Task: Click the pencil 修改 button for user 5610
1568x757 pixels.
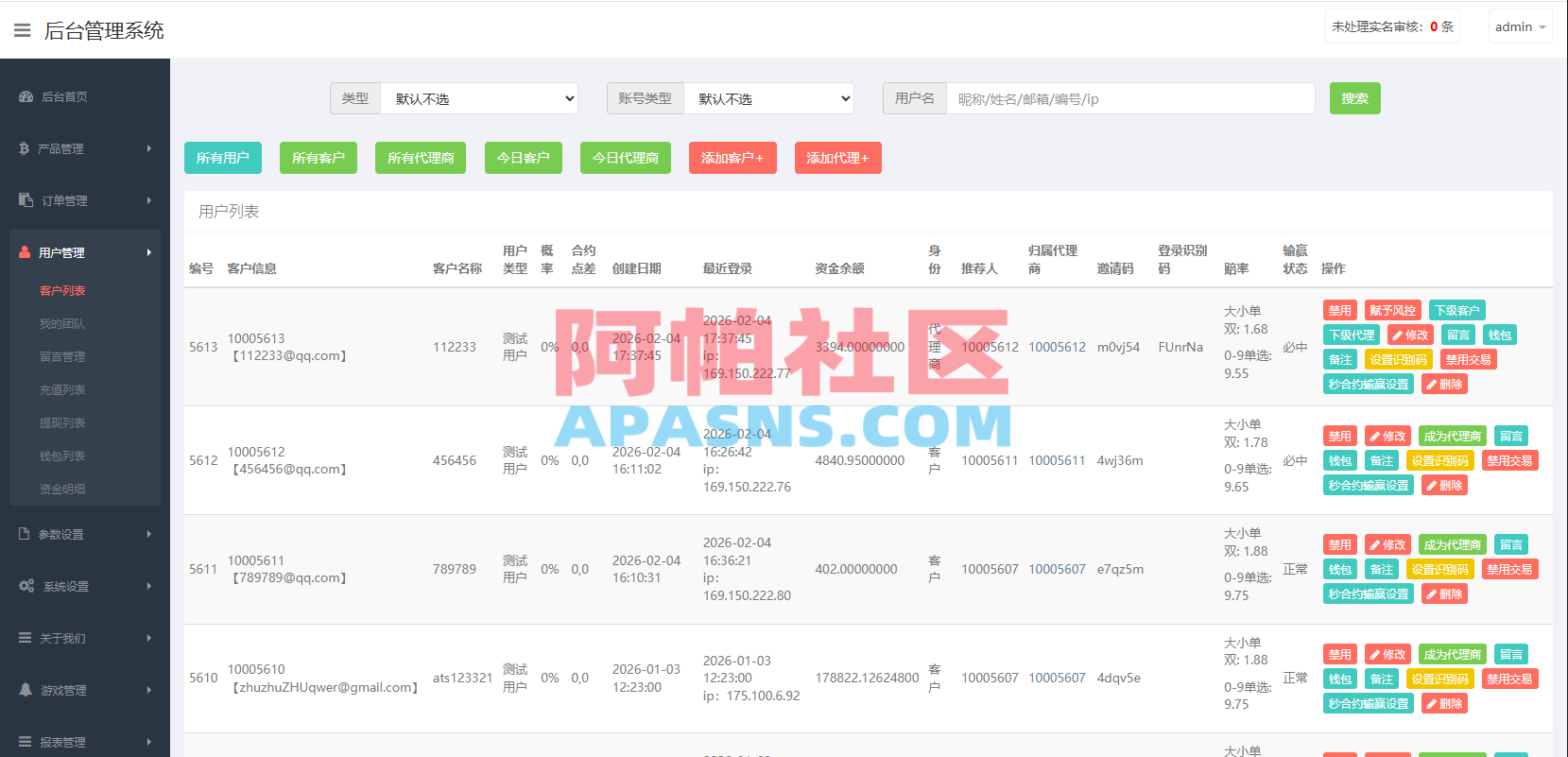Action: [1387, 654]
